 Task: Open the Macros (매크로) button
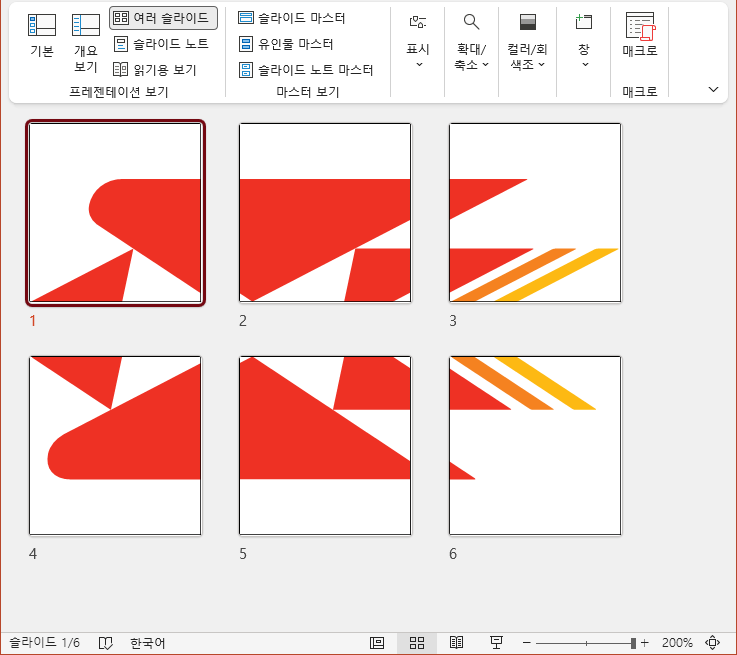click(x=640, y=35)
